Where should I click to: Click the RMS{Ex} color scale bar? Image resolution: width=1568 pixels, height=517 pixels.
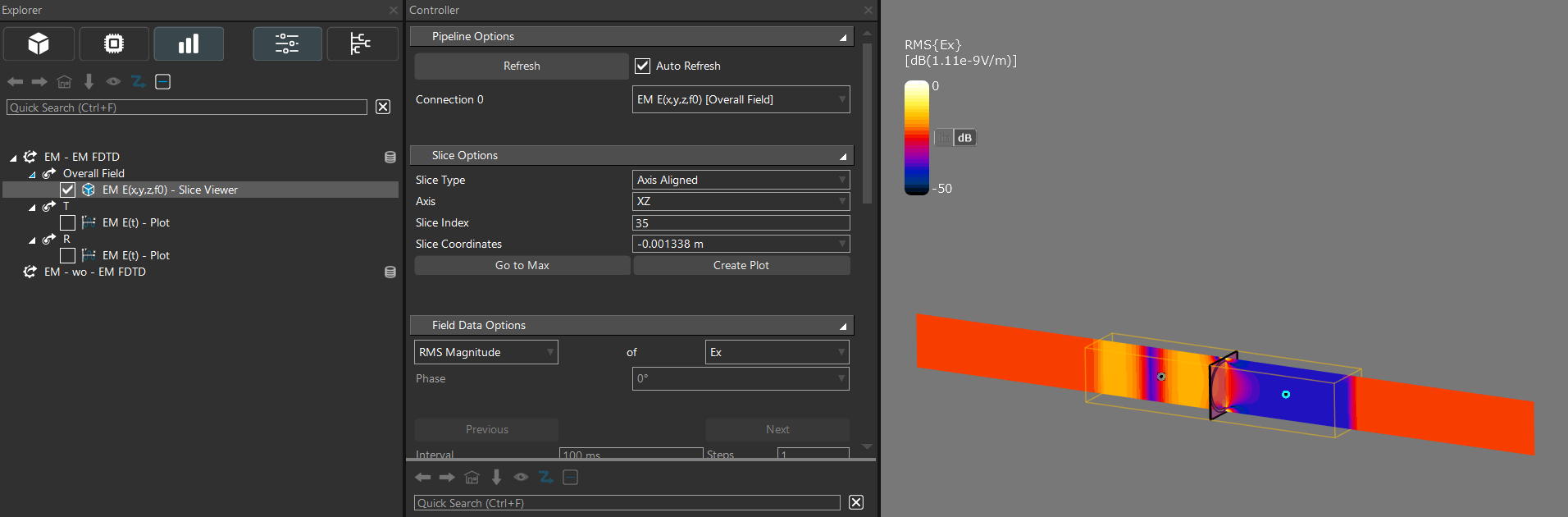[x=916, y=137]
